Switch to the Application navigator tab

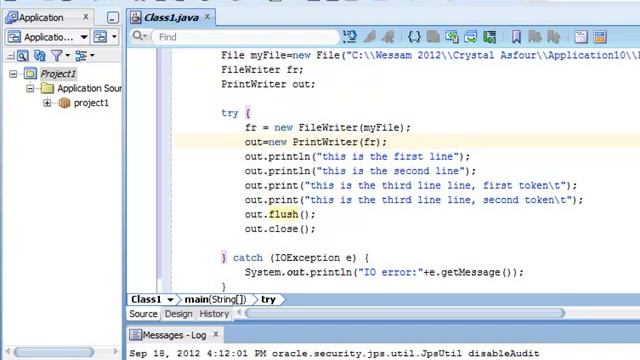(41, 18)
